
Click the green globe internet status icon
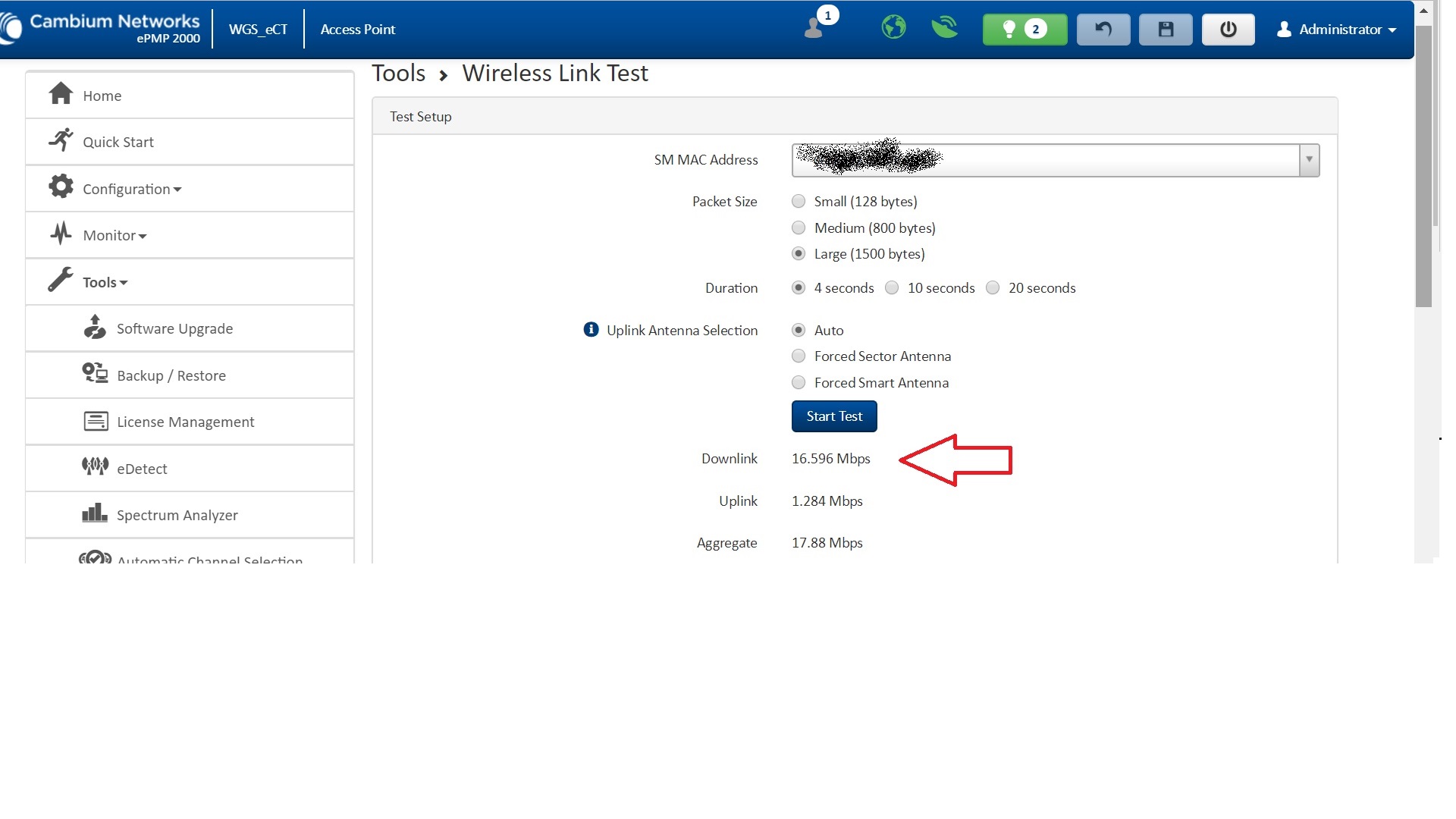[x=893, y=28]
